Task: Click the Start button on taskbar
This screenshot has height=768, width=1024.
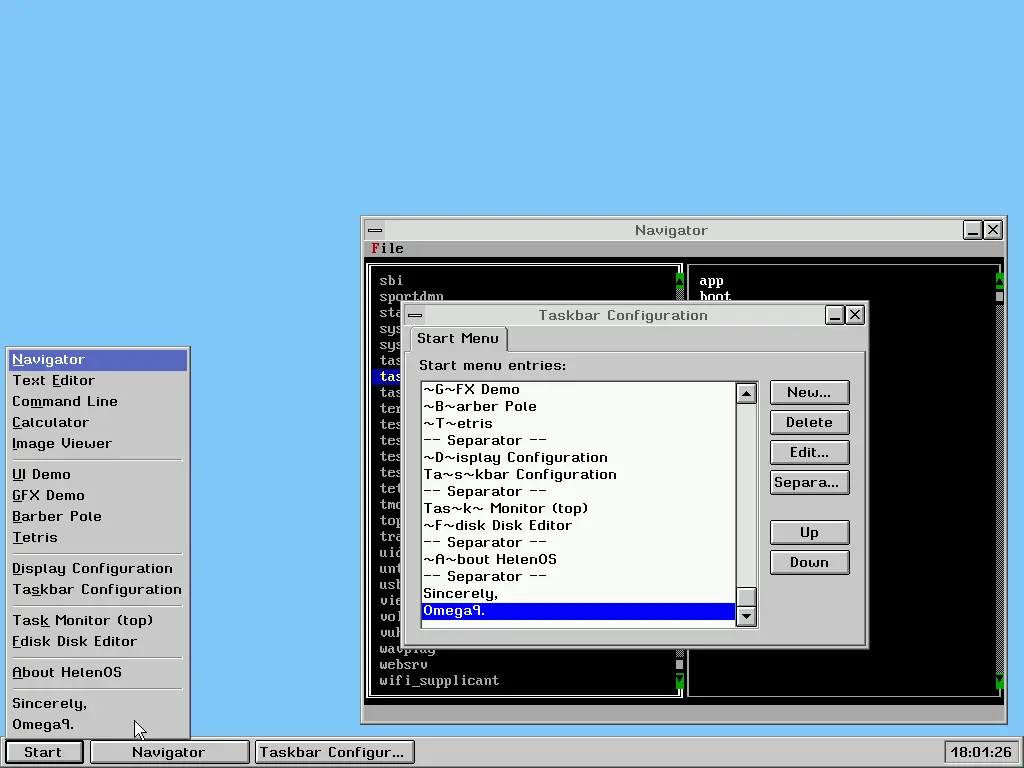Action: [43, 752]
